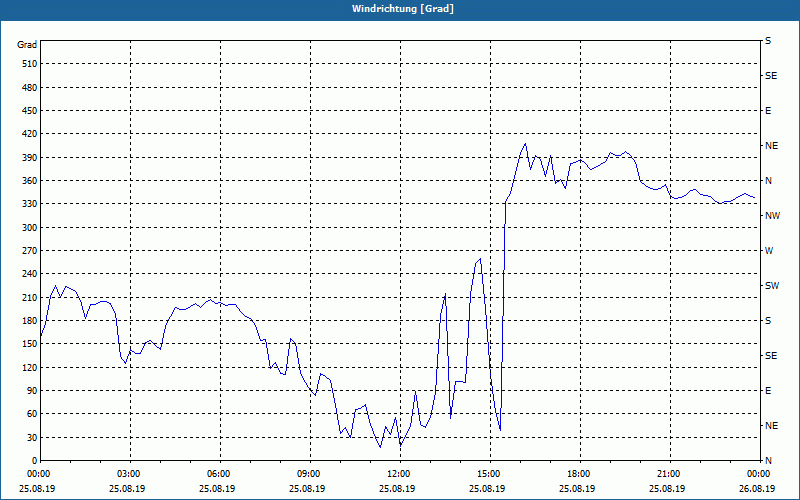Click the 25.08.19 date under 21:00
The image size is (800, 500).
667,488
